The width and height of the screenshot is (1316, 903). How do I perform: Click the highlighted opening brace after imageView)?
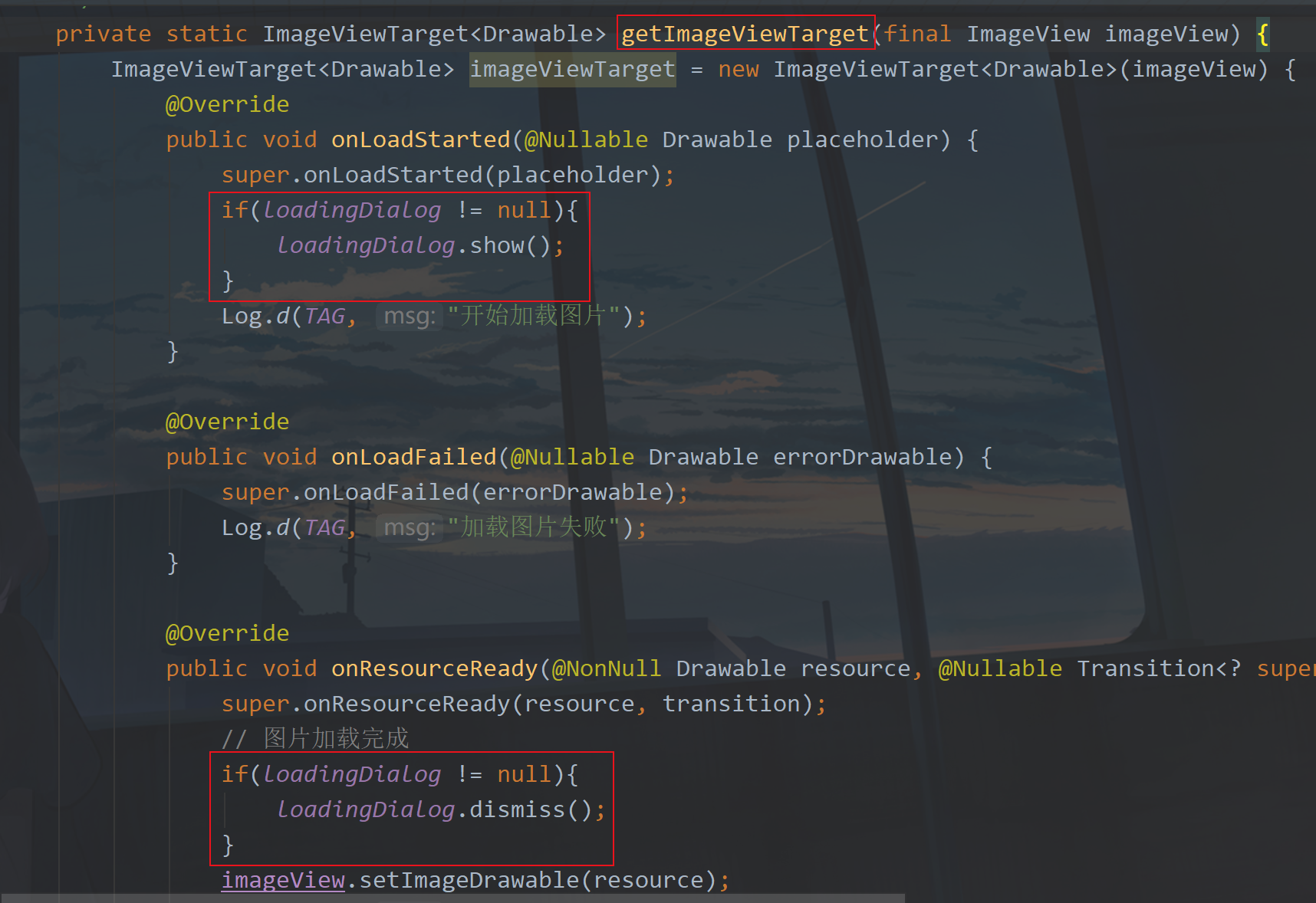(1262, 34)
